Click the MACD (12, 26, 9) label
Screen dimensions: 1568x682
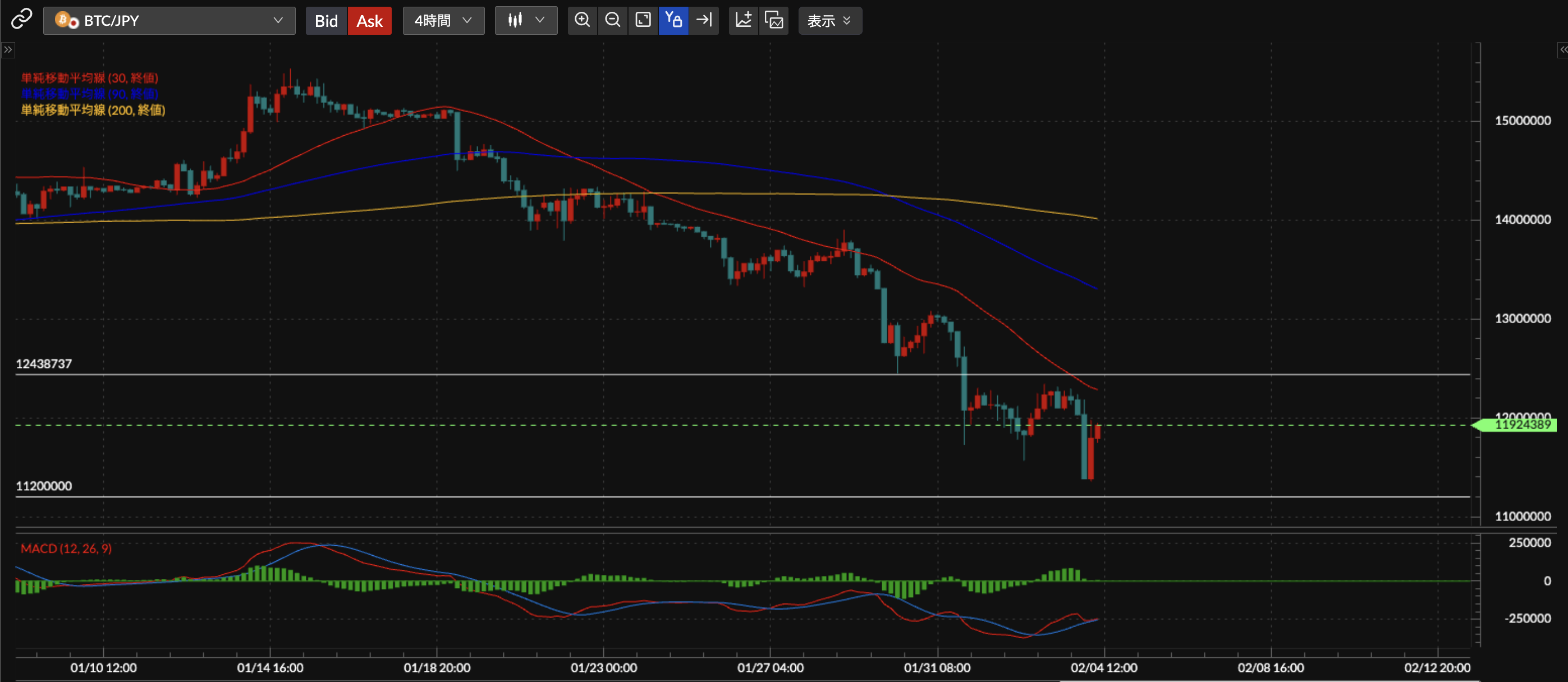coord(66,548)
